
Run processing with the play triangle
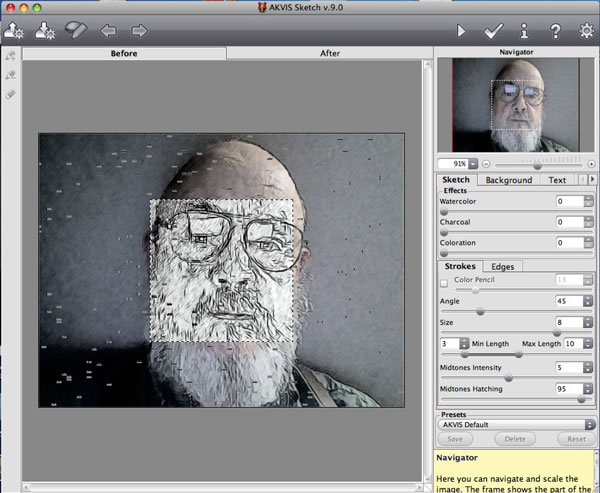pos(461,31)
